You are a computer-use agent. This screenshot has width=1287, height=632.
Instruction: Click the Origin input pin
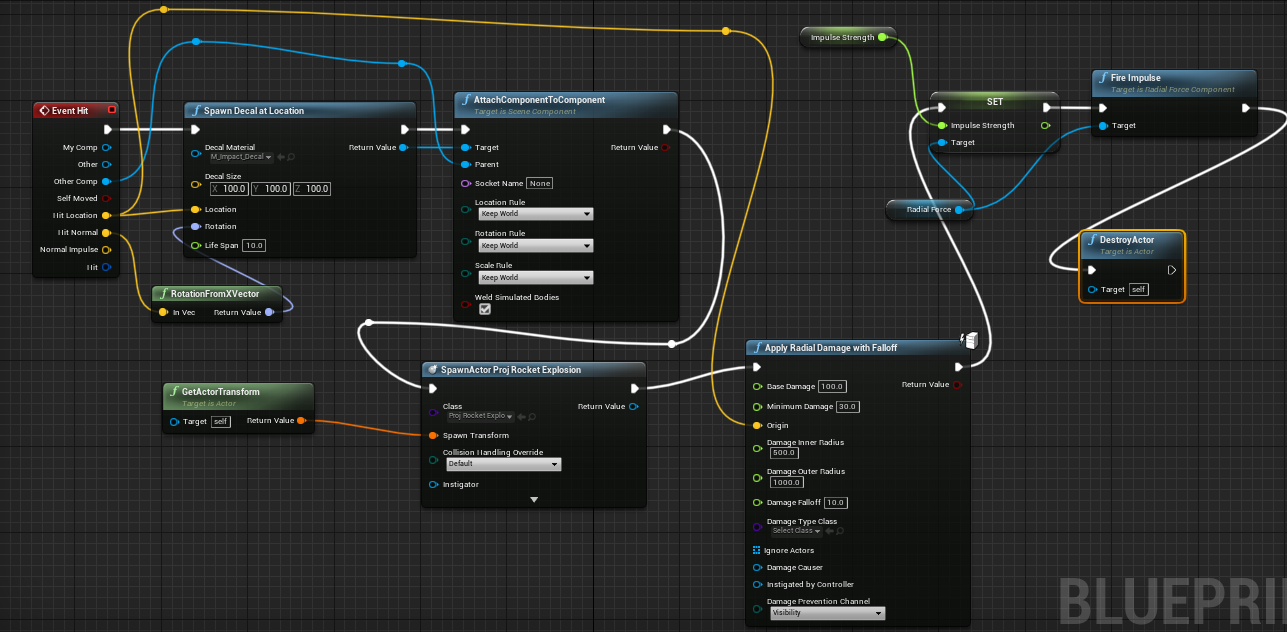point(757,425)
